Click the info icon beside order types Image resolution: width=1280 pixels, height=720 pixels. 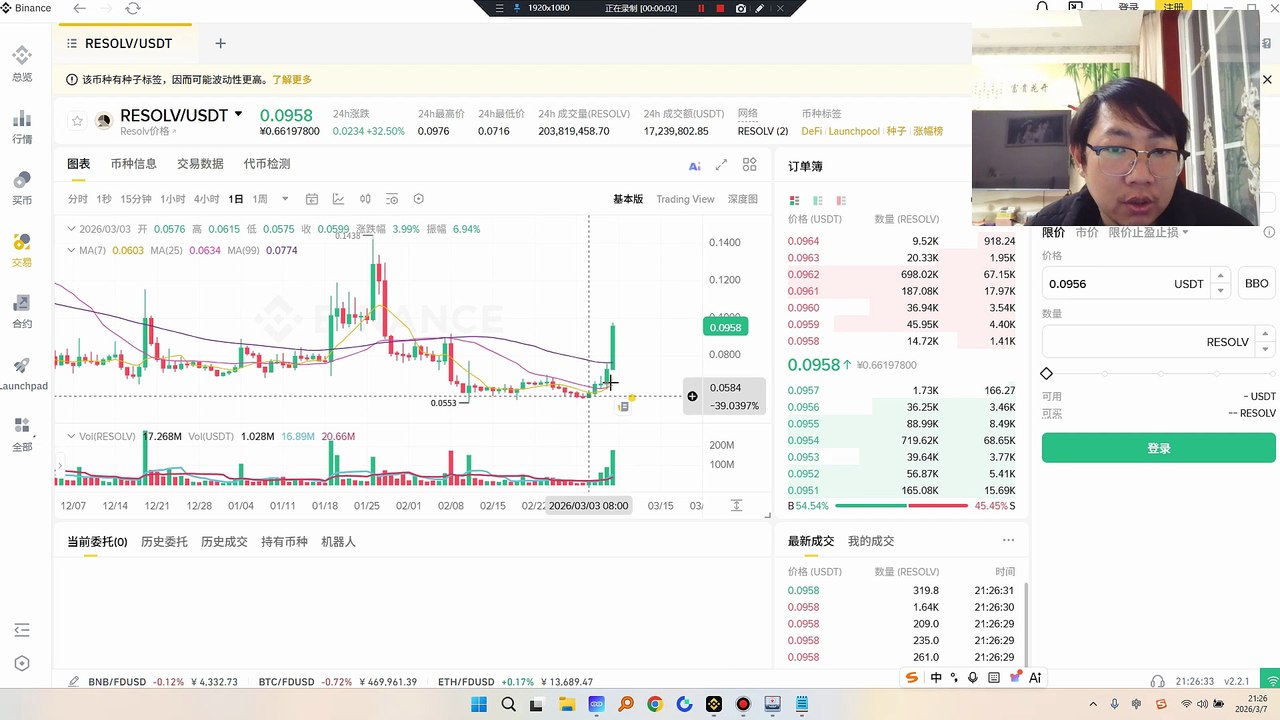coord(1269,232)
